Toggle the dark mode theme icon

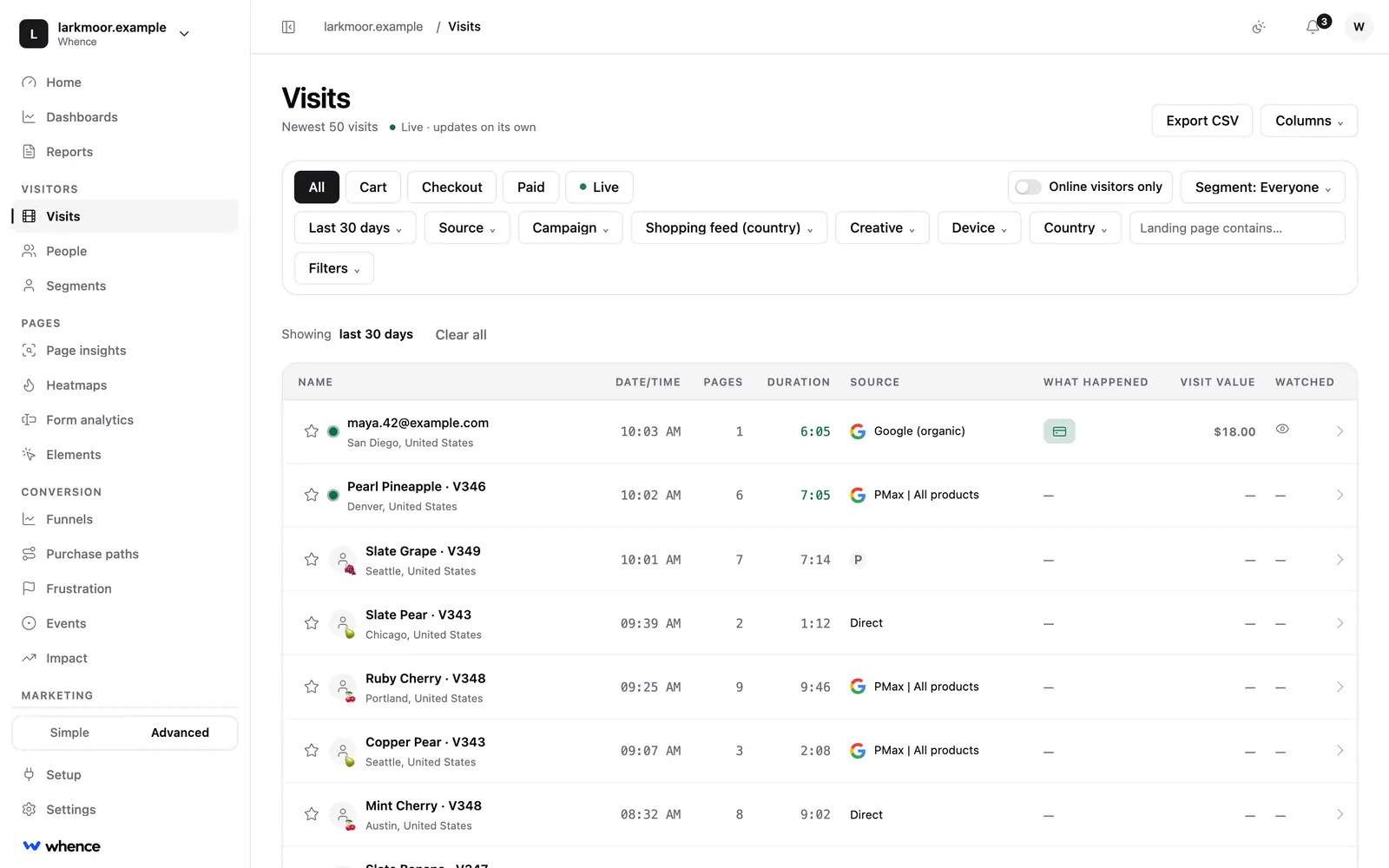(1259, 27)
